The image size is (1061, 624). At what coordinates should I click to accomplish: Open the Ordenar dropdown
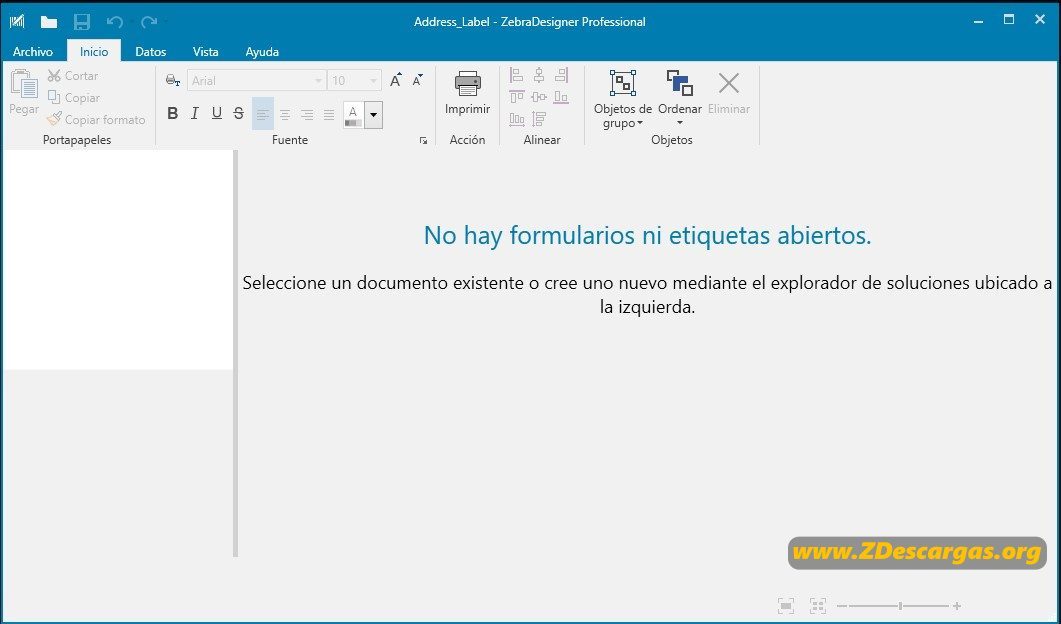[x=679, y=98]
